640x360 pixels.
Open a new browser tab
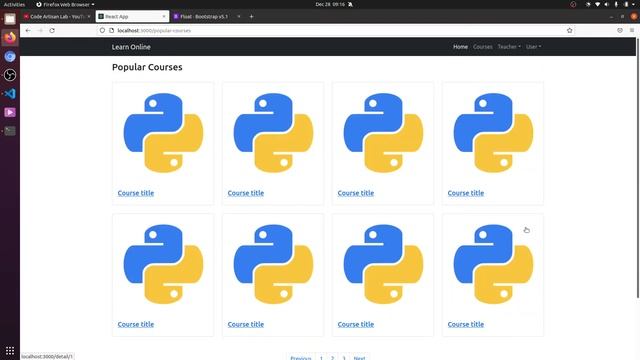click(x=251, y=17)
